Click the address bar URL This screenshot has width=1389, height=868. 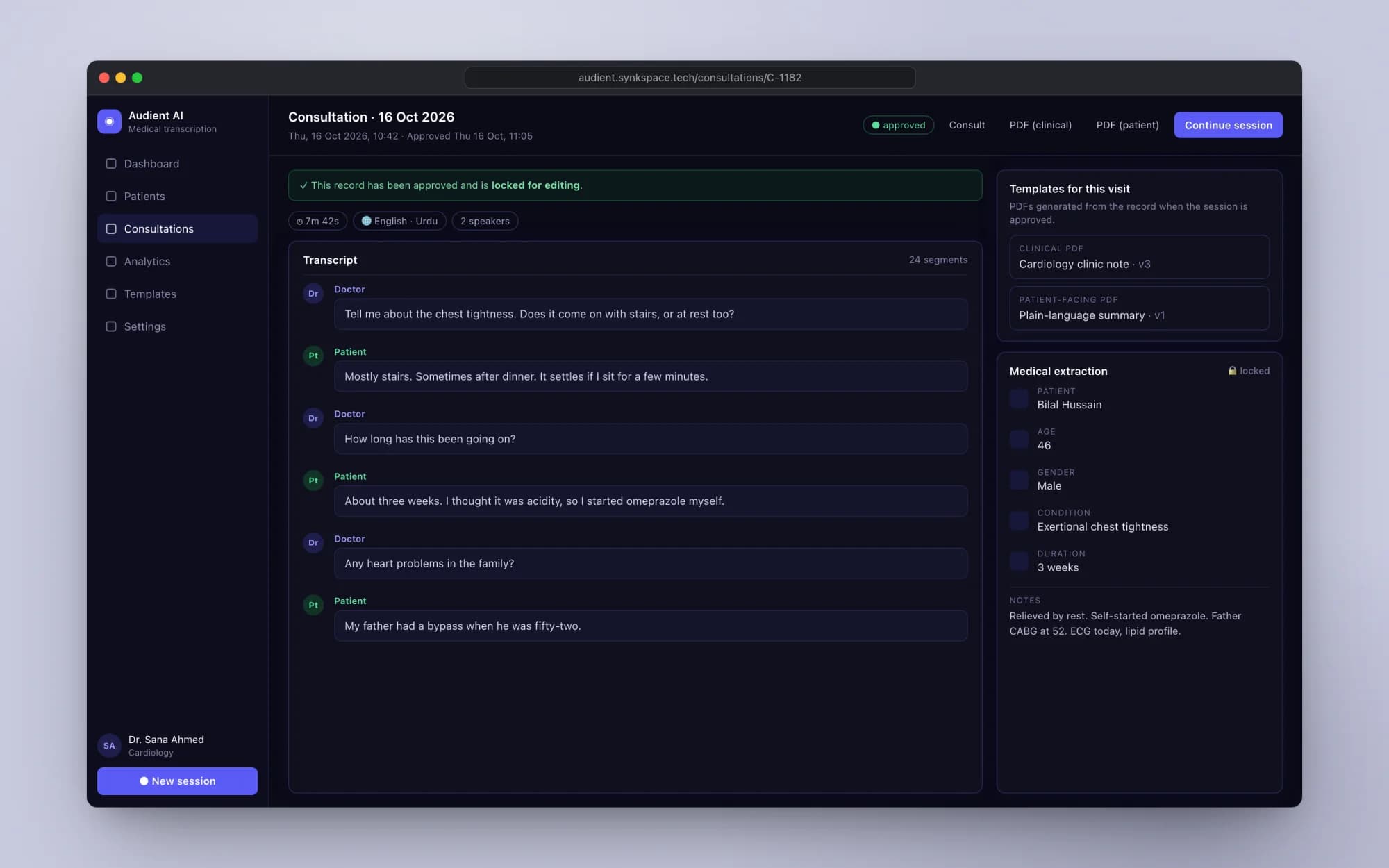tap(690, 78)
